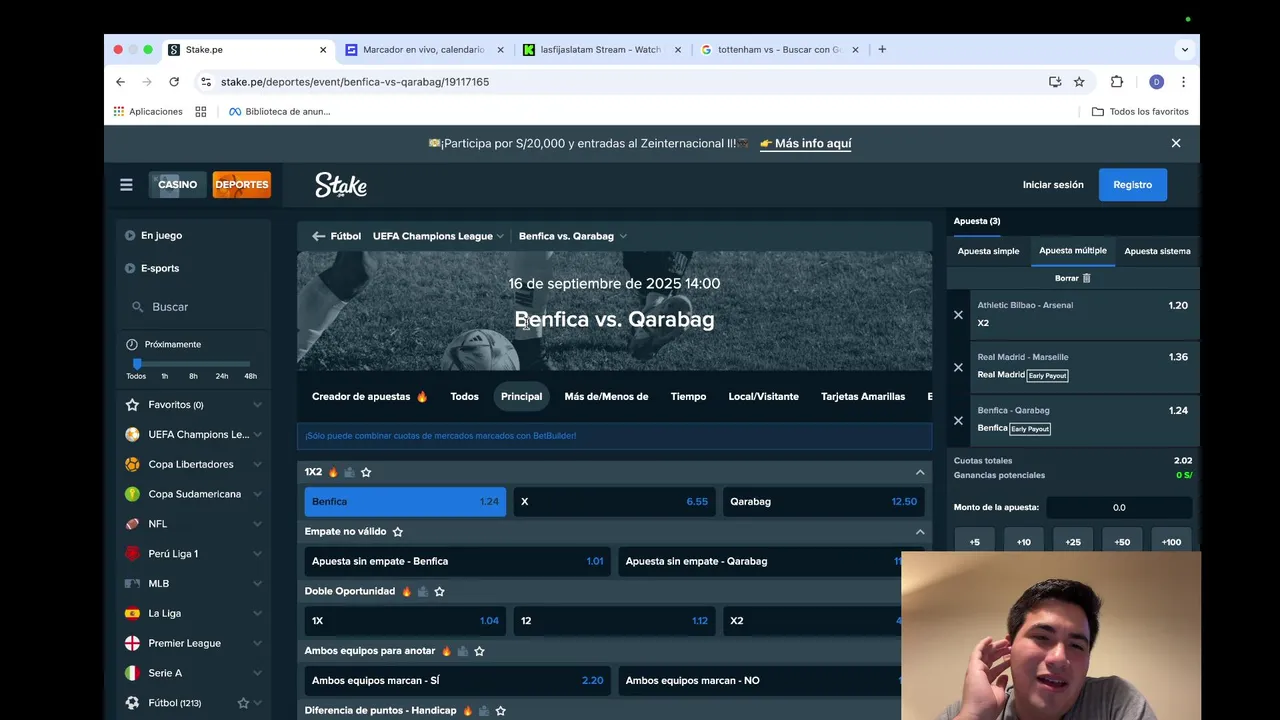Click the En juego icon
The width and height of the screenshot is (1280, 720).
point(130,236)
